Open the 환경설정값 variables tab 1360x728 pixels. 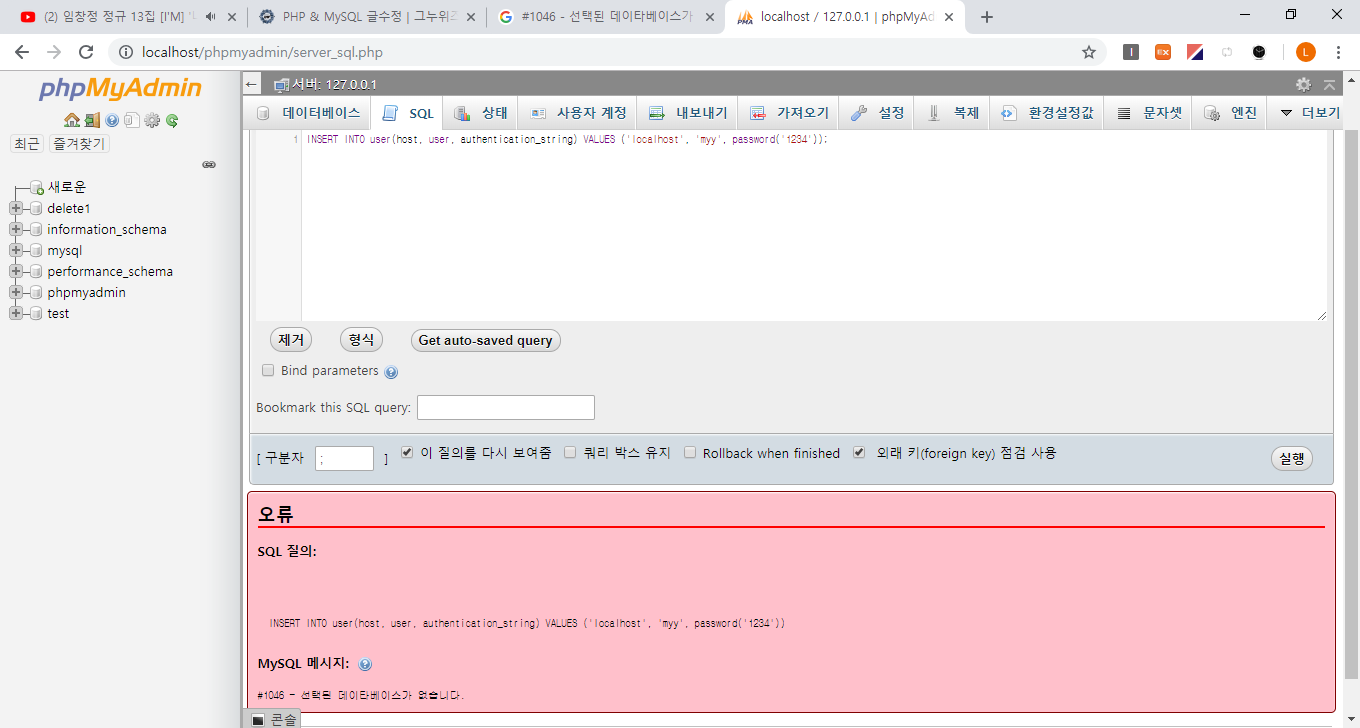(x=1047, y=113)
